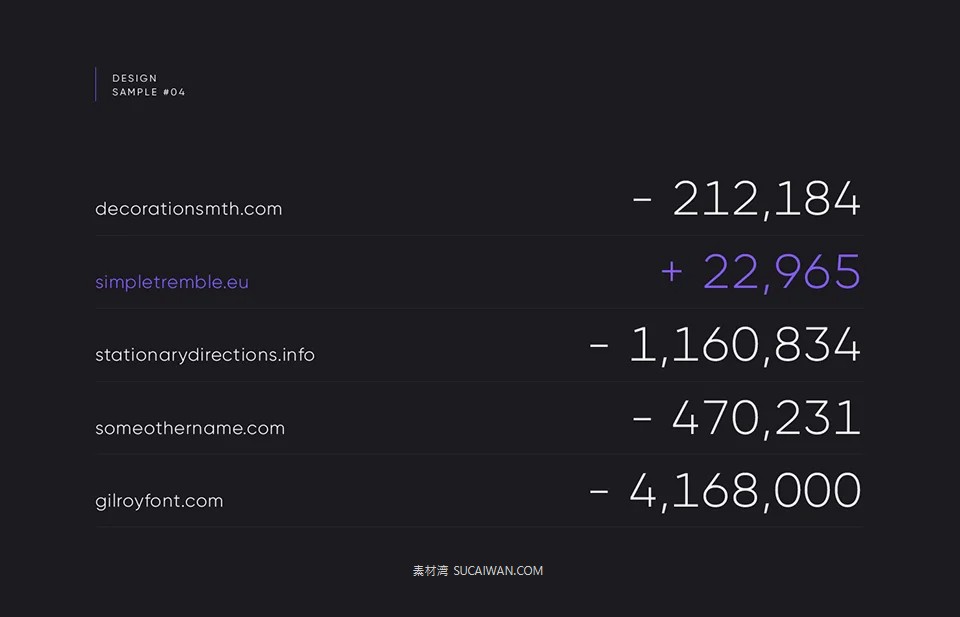Click the gilroyfont.com domain
The width and height of the screenshot is (960, 617).
click(x=159, y=501)
